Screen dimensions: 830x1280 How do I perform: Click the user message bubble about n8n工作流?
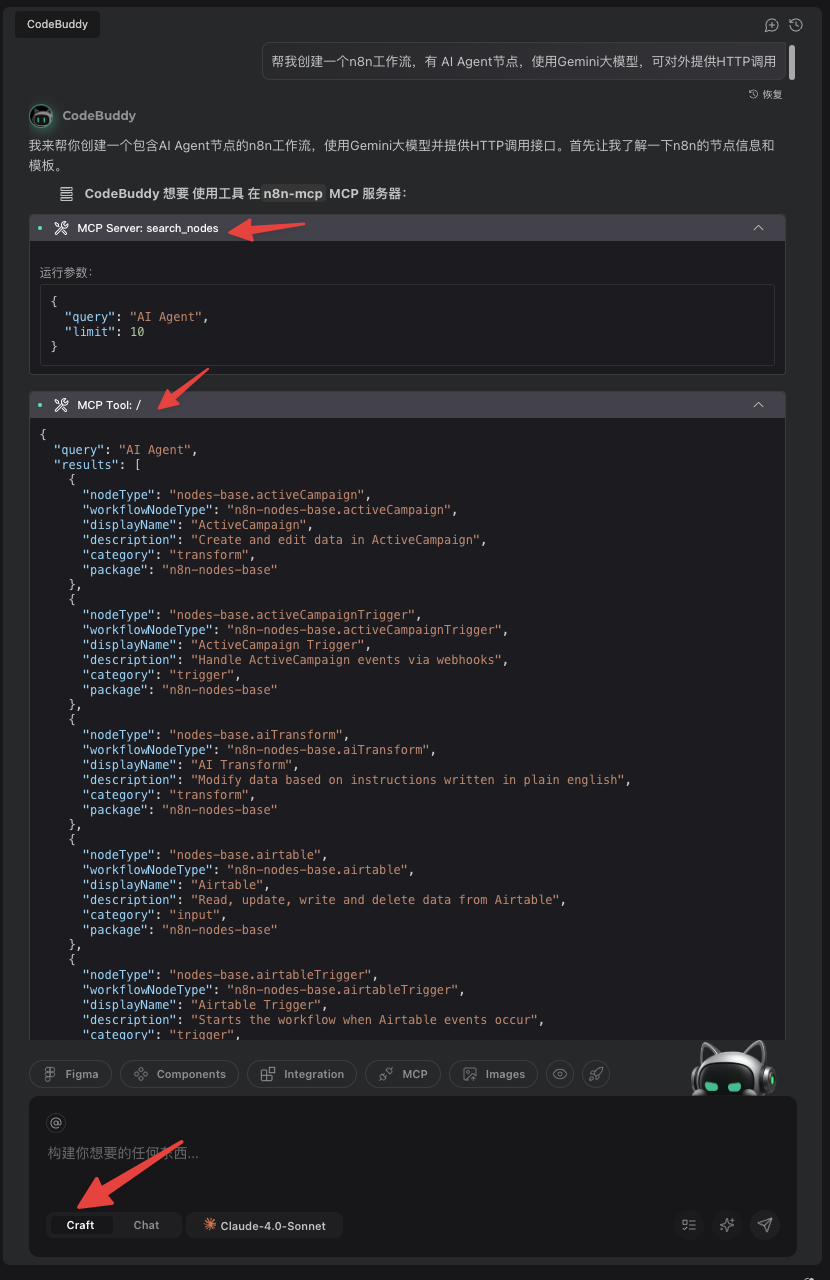(523, 61)
